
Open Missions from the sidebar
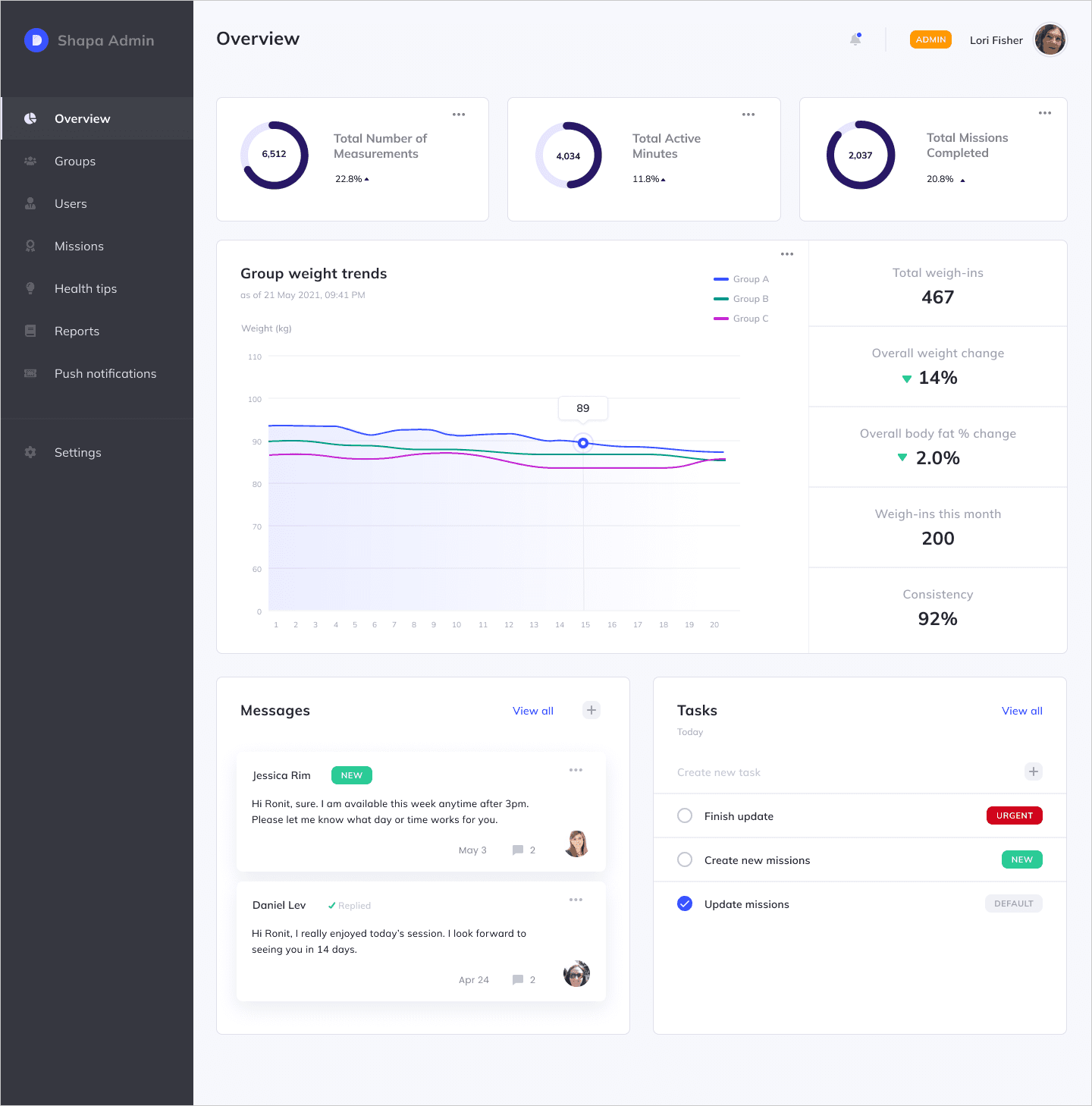(79, 246)
